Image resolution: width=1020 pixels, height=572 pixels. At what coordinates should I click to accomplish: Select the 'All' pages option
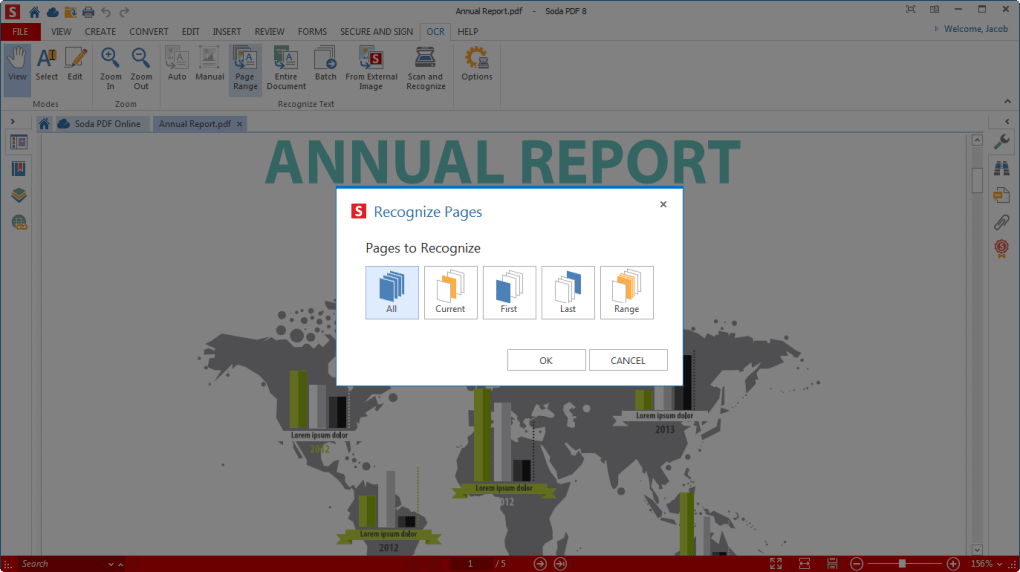click(392, 292)
